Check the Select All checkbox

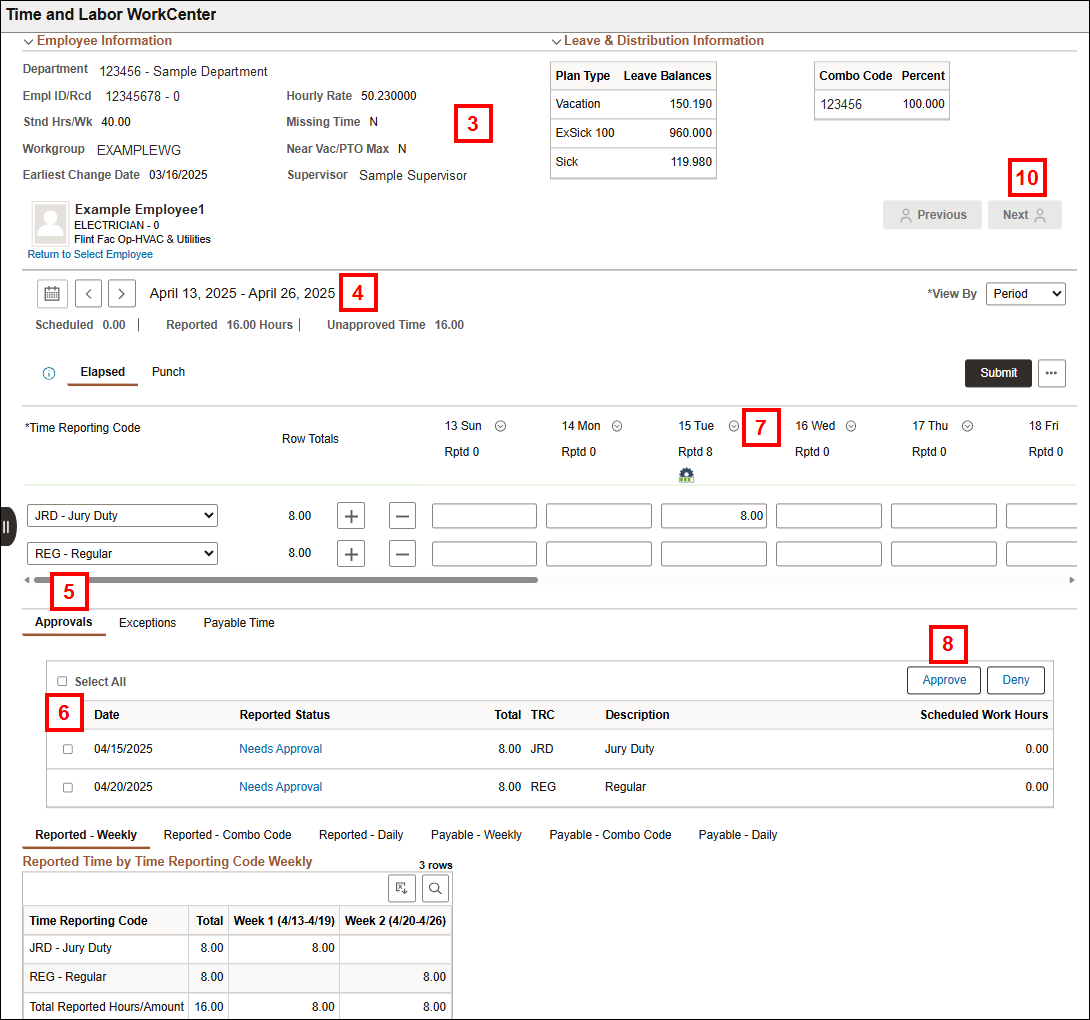point(62,681)
